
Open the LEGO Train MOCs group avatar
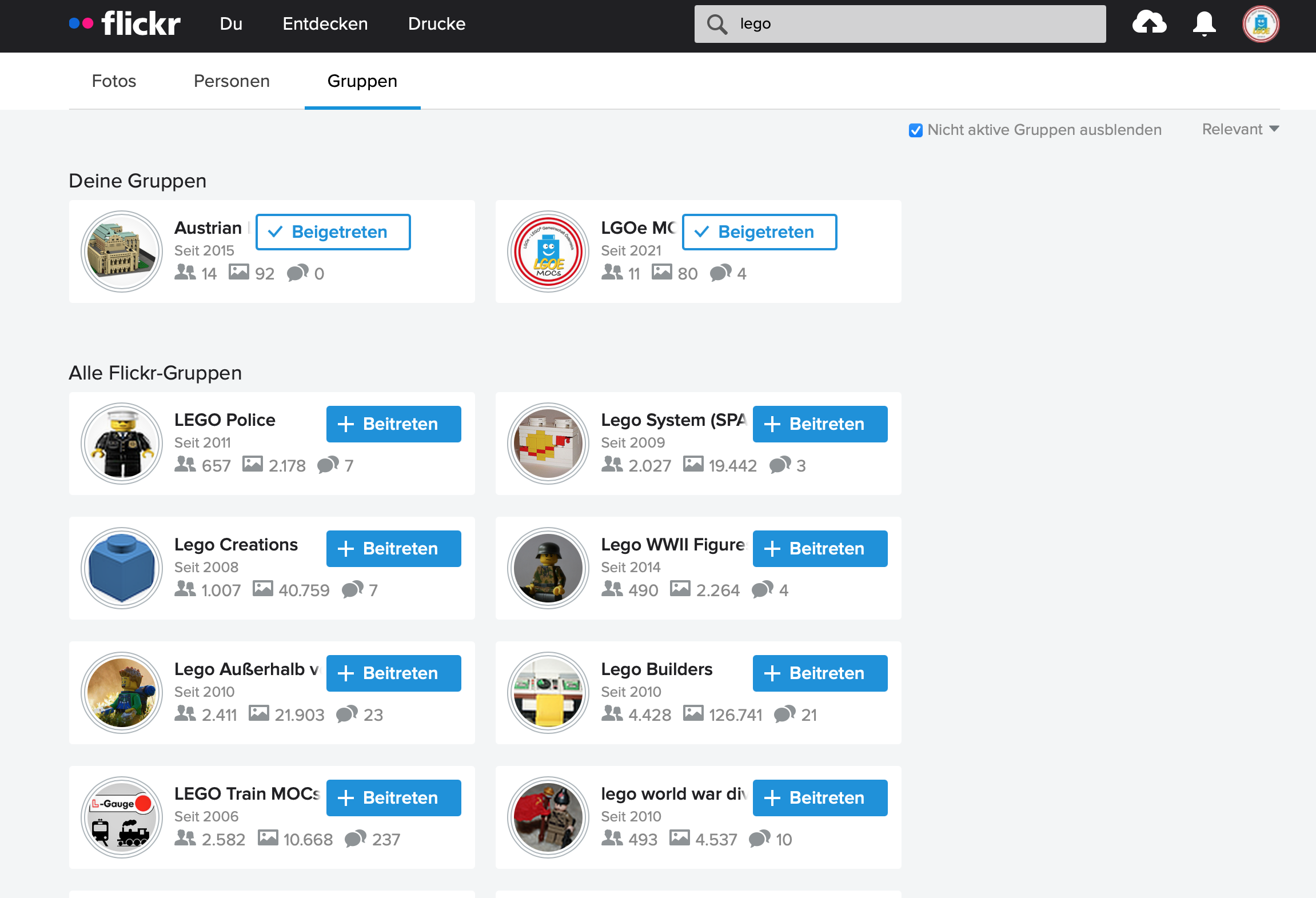coord(122,817)
